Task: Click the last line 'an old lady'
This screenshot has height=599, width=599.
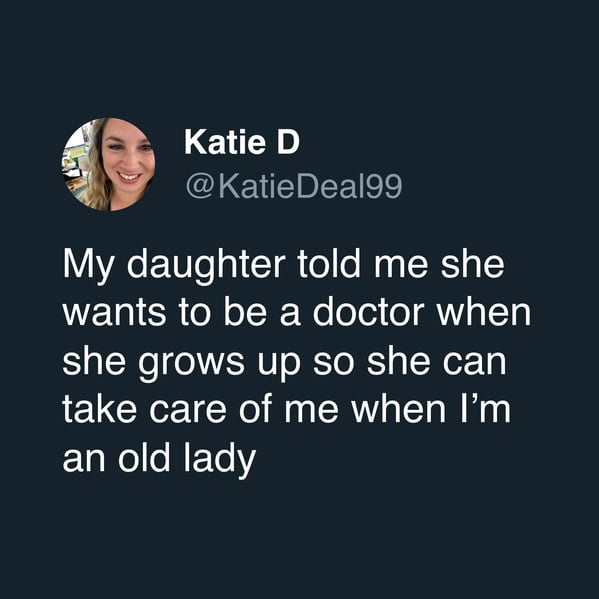Action: tap(159, 460)
